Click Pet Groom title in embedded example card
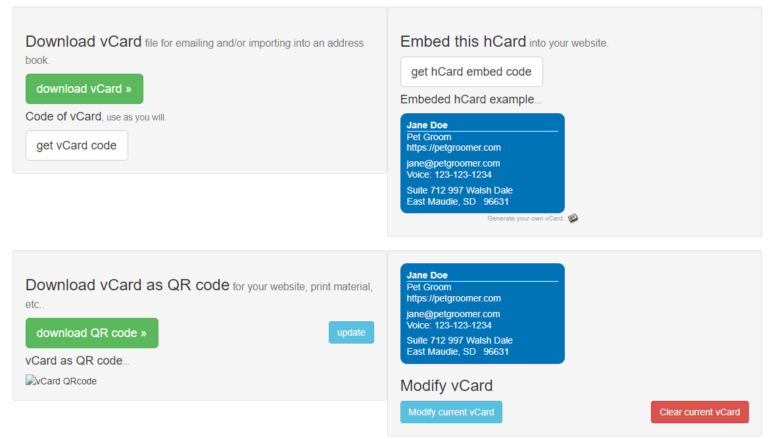This screenshot has width=768, height=439. coord(429,137)
